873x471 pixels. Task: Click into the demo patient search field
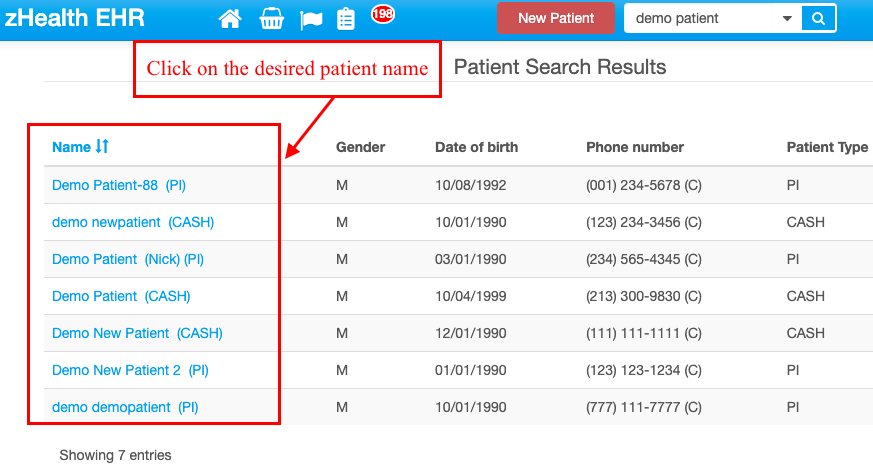(700, 18)
